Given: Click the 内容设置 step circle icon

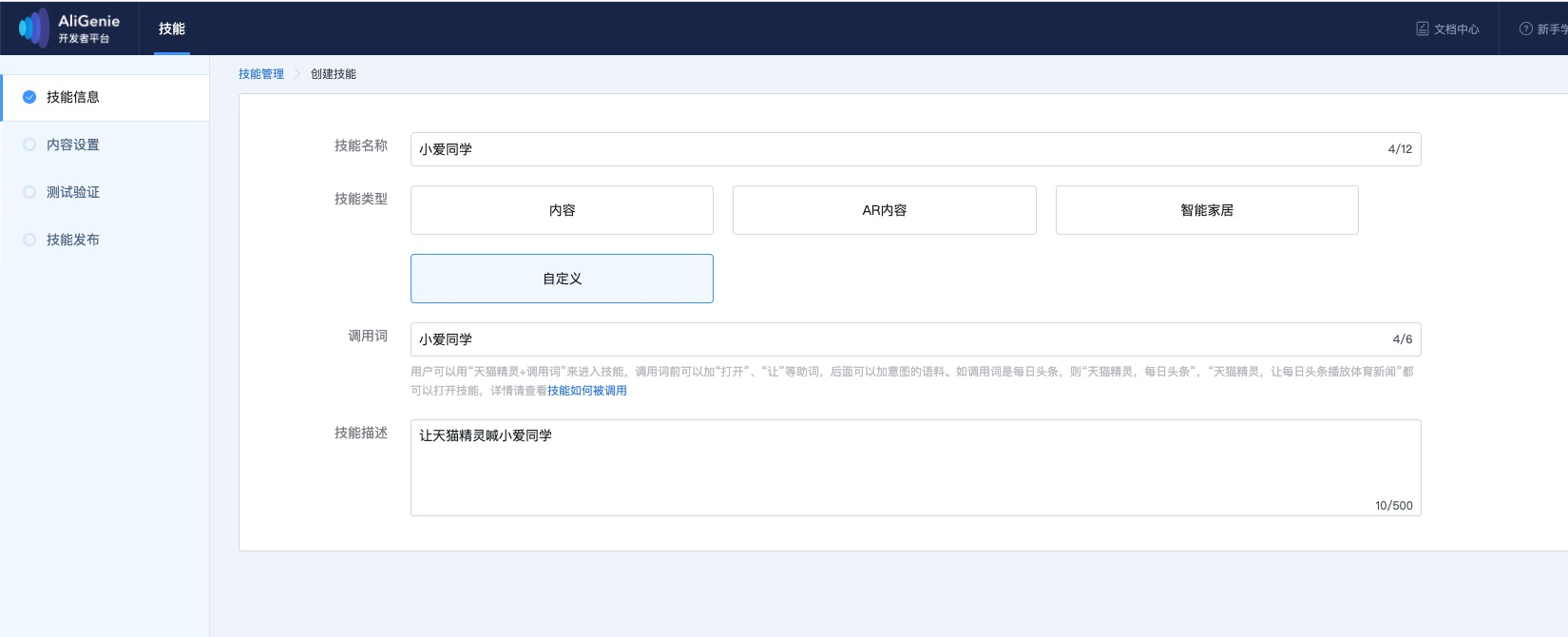Looking at the screenshot, I should 29,145.
